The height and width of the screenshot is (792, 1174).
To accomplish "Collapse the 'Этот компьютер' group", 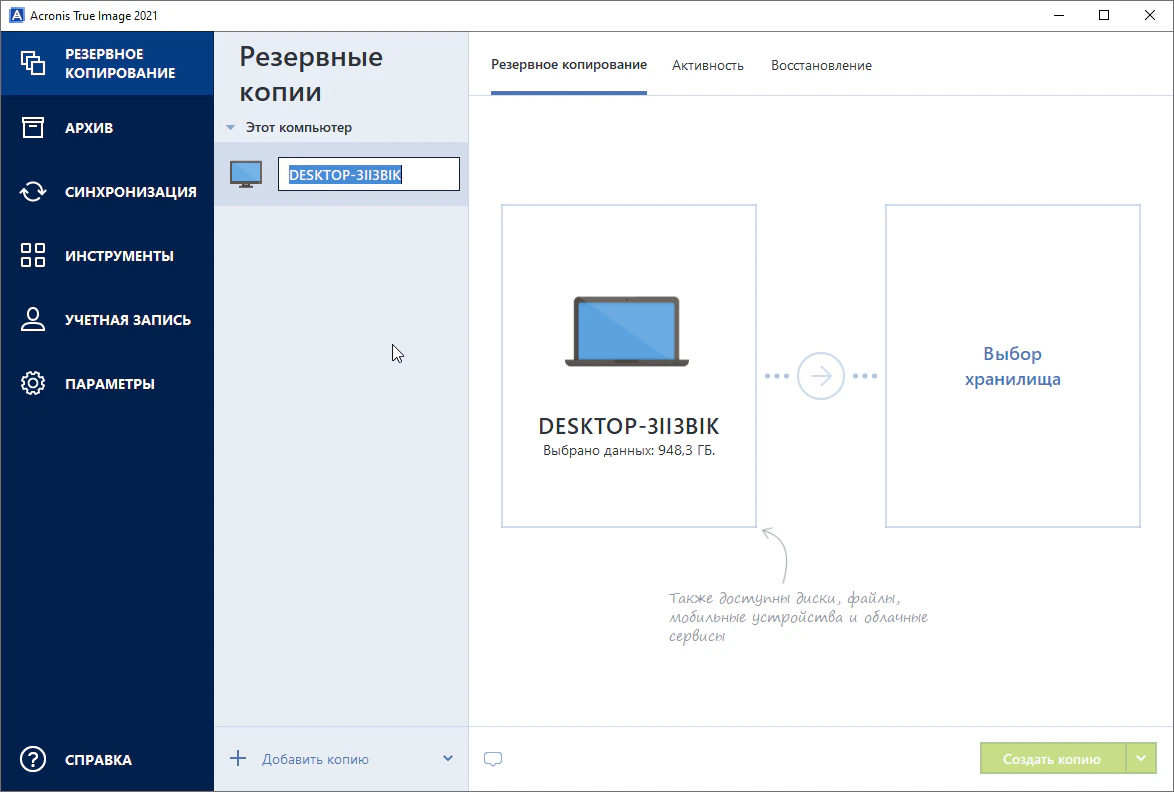I will pos(230,128).
